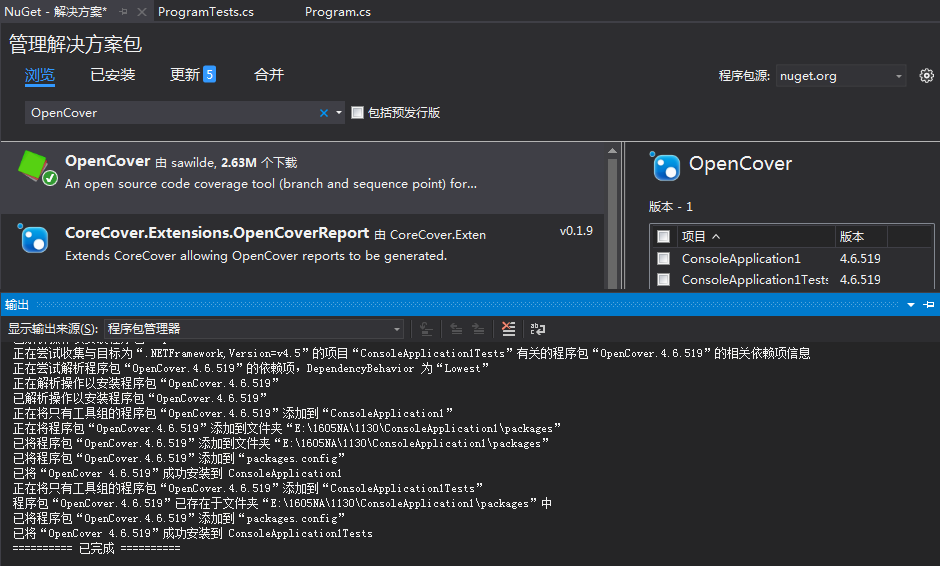Select ConsoleApplication1 project row name

[741, 258]
